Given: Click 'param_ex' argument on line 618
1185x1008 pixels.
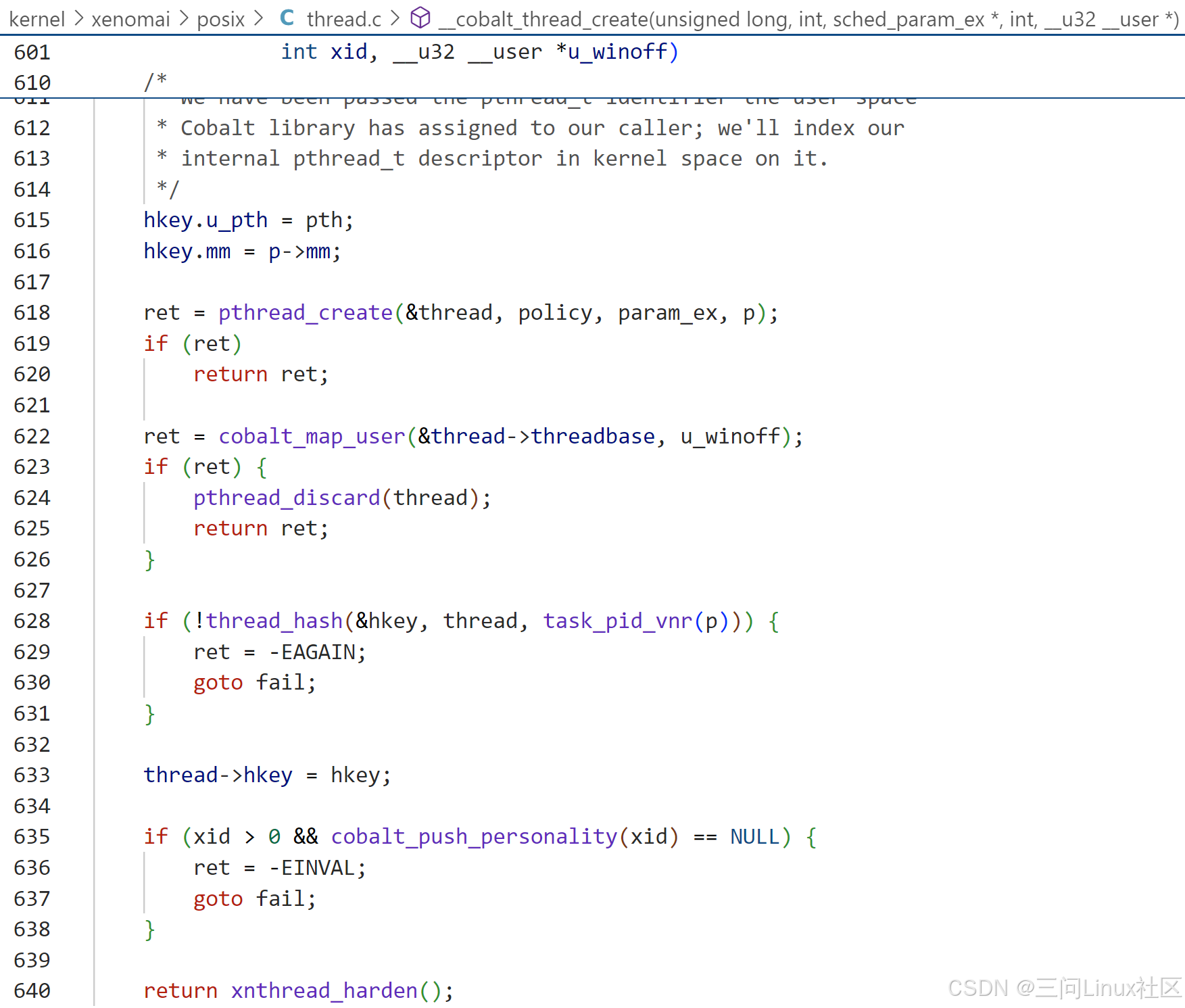Looking at the screenshot, I should (x=668, y=312).
